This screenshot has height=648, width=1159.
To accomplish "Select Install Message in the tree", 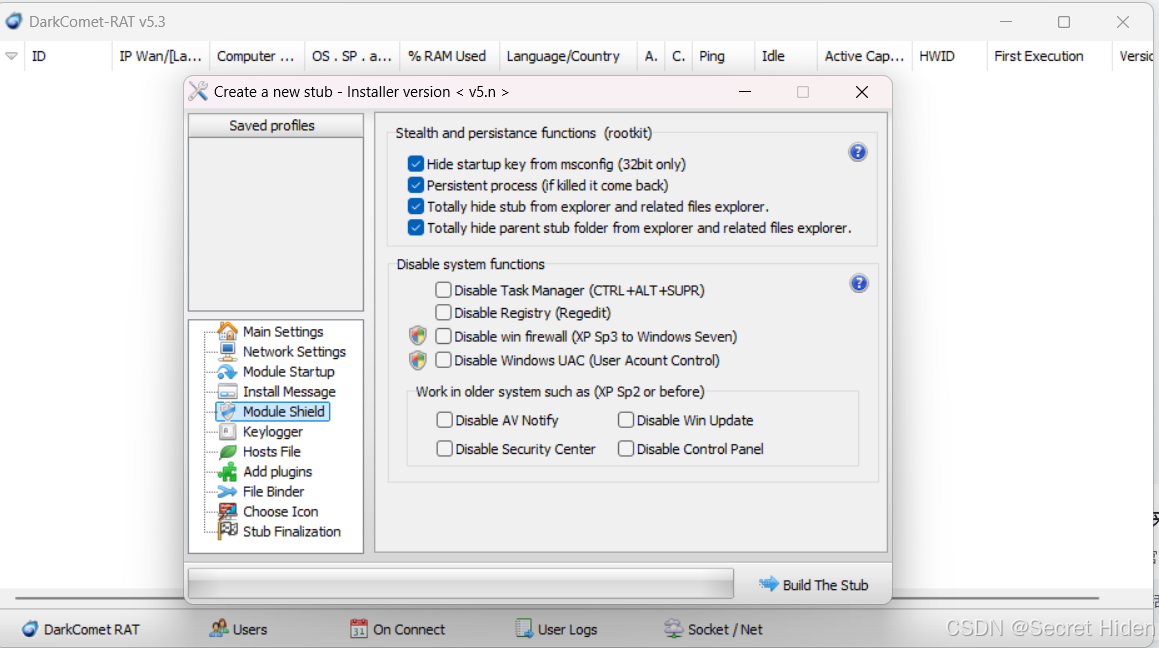I will [x=289, y=392].
